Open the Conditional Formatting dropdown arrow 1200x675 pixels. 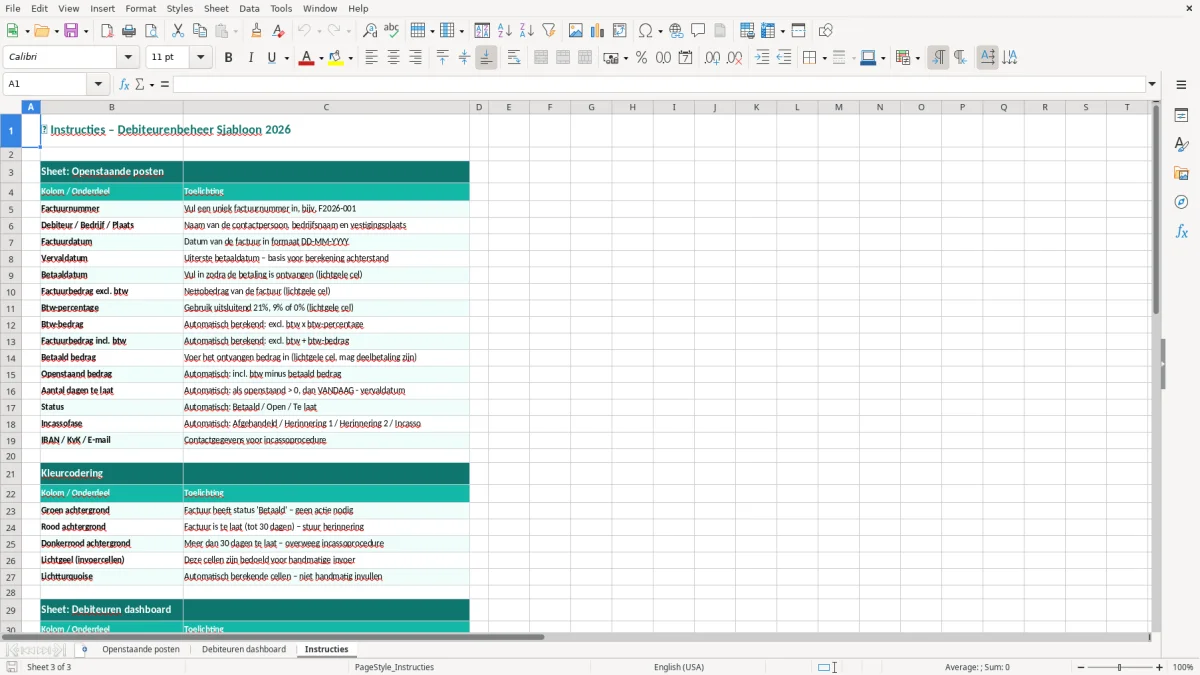point(917,58)
